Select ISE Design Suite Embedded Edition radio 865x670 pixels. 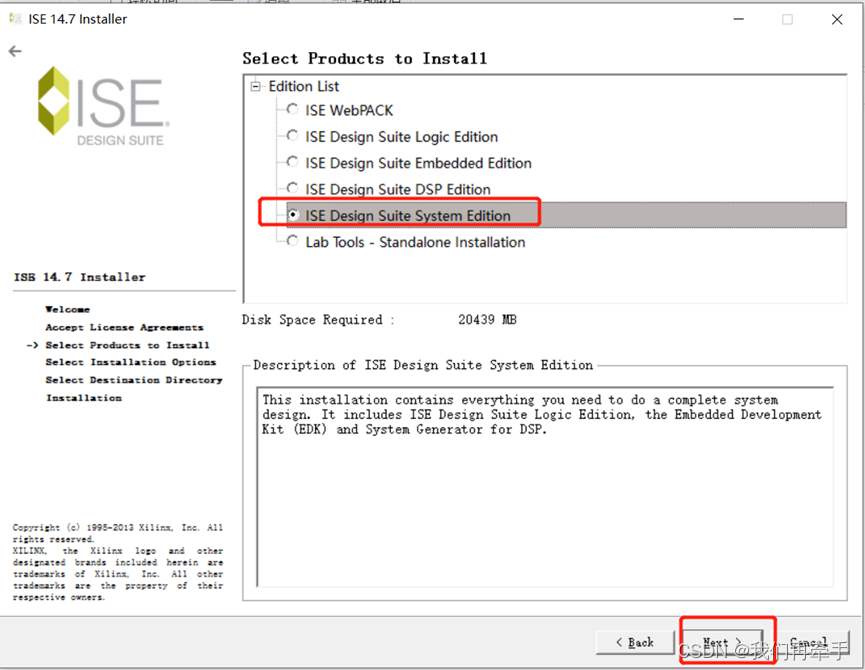click(292, 162)
